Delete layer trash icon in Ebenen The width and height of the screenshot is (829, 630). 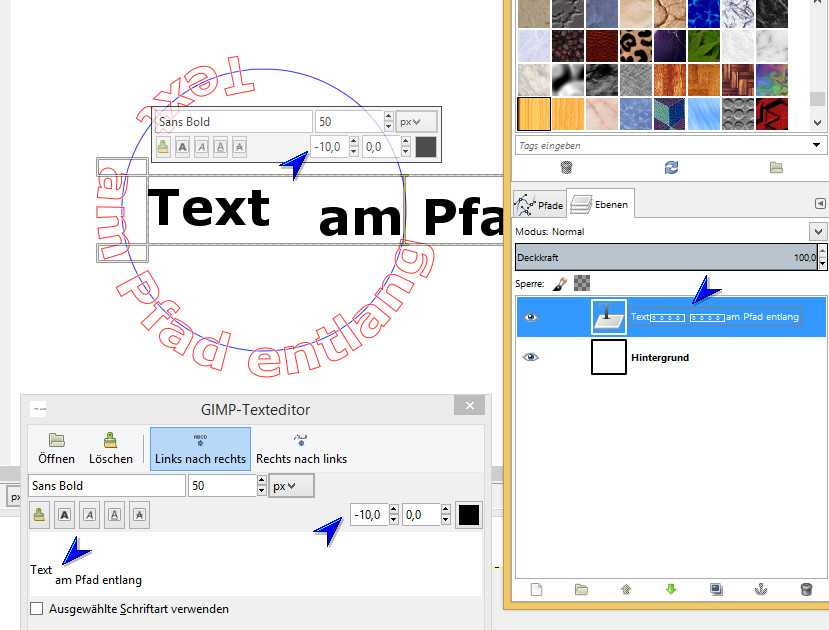click(806, 589)
